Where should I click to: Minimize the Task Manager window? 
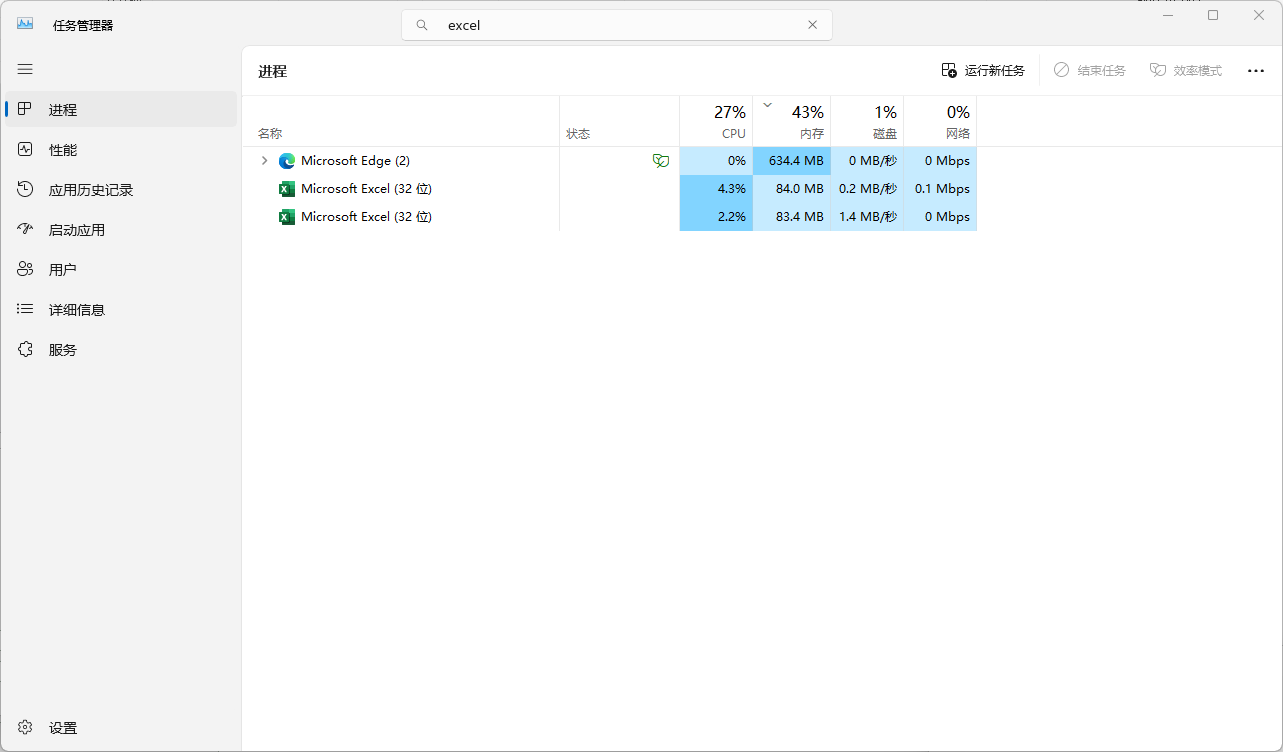pos(1167,15)
